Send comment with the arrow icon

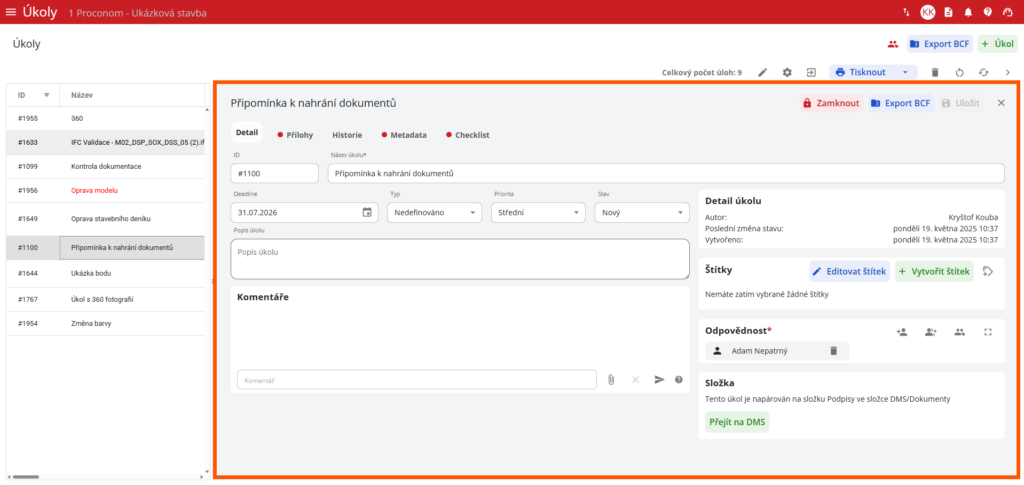[660, 379]
